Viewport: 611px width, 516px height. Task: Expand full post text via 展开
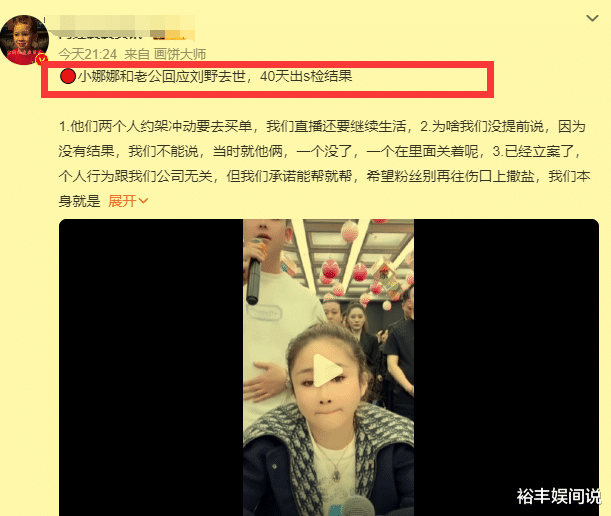[122, 201]
